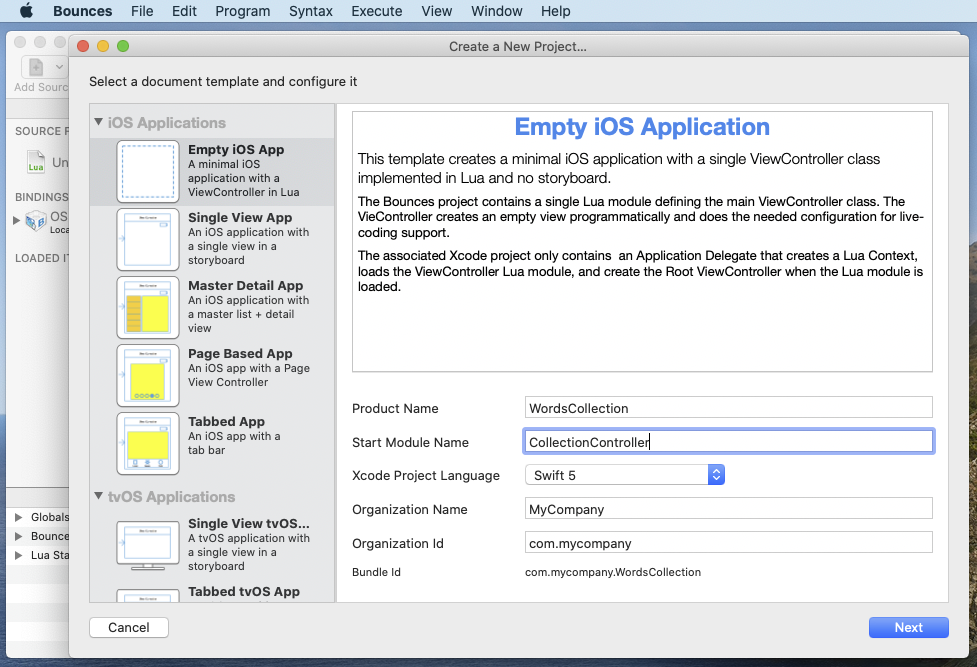
Task: Open the Add Source dropdown chevron
Action: (x=59, y=67)
